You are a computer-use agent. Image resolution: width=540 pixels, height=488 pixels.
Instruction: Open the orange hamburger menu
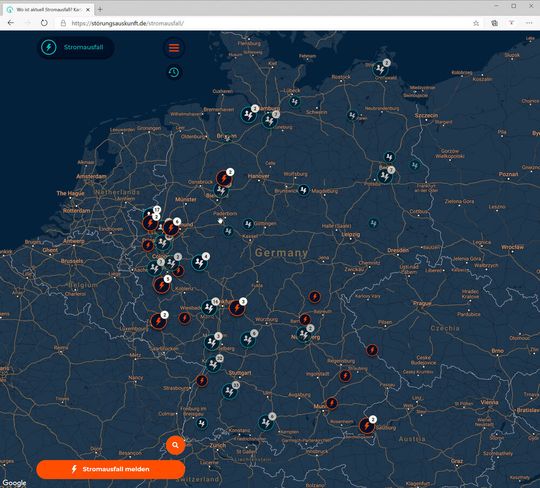174,48
